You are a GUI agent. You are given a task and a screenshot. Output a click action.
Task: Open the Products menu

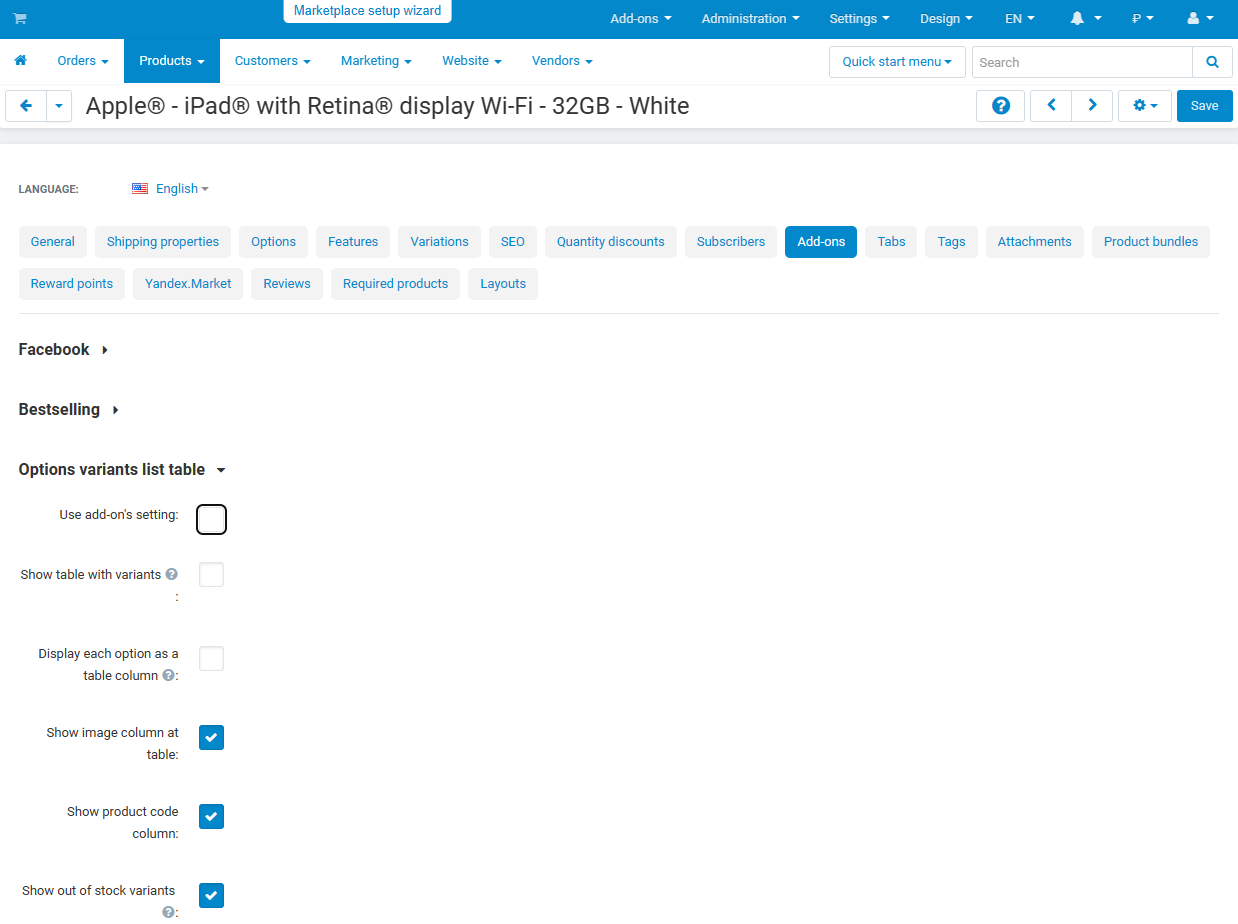(172, 61)
